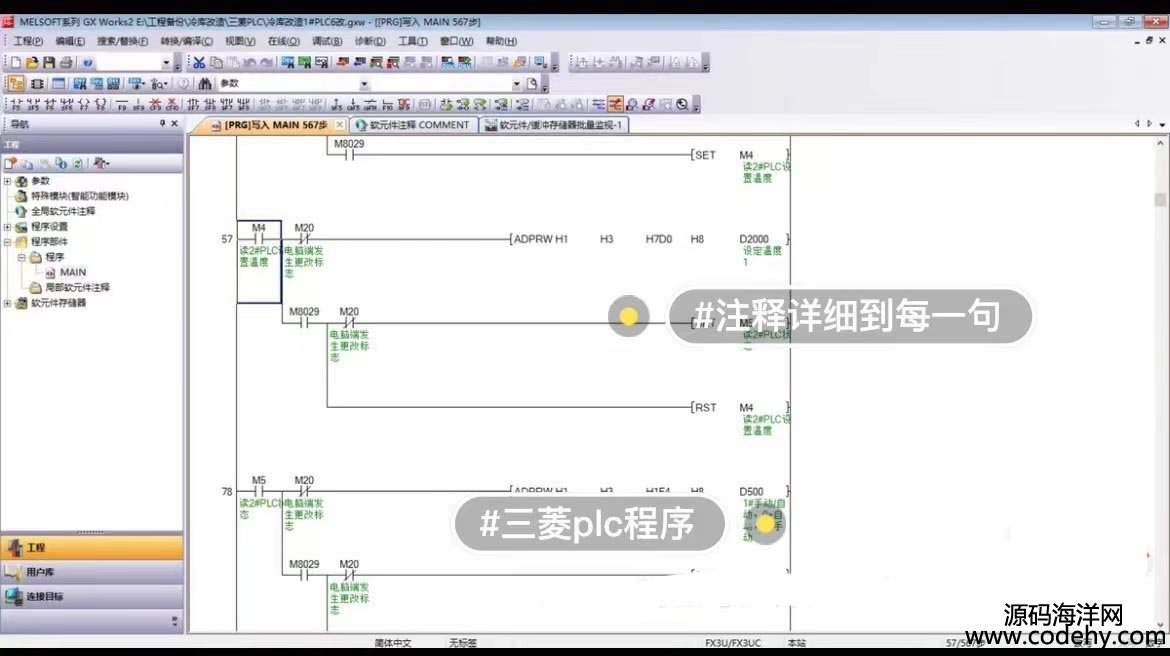Open the 转换/编译 menu
The width and height of the screenshot is (1170, 656).
[187, 42]
